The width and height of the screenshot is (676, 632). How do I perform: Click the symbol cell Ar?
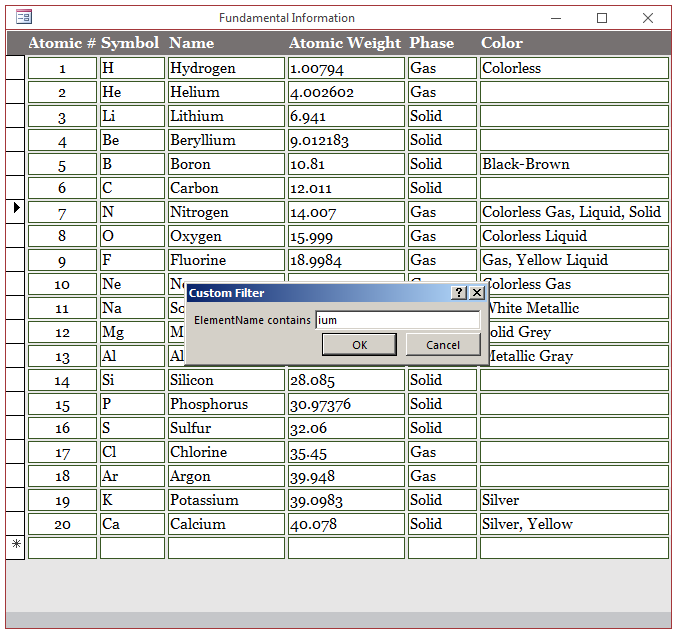coord(132,476)
